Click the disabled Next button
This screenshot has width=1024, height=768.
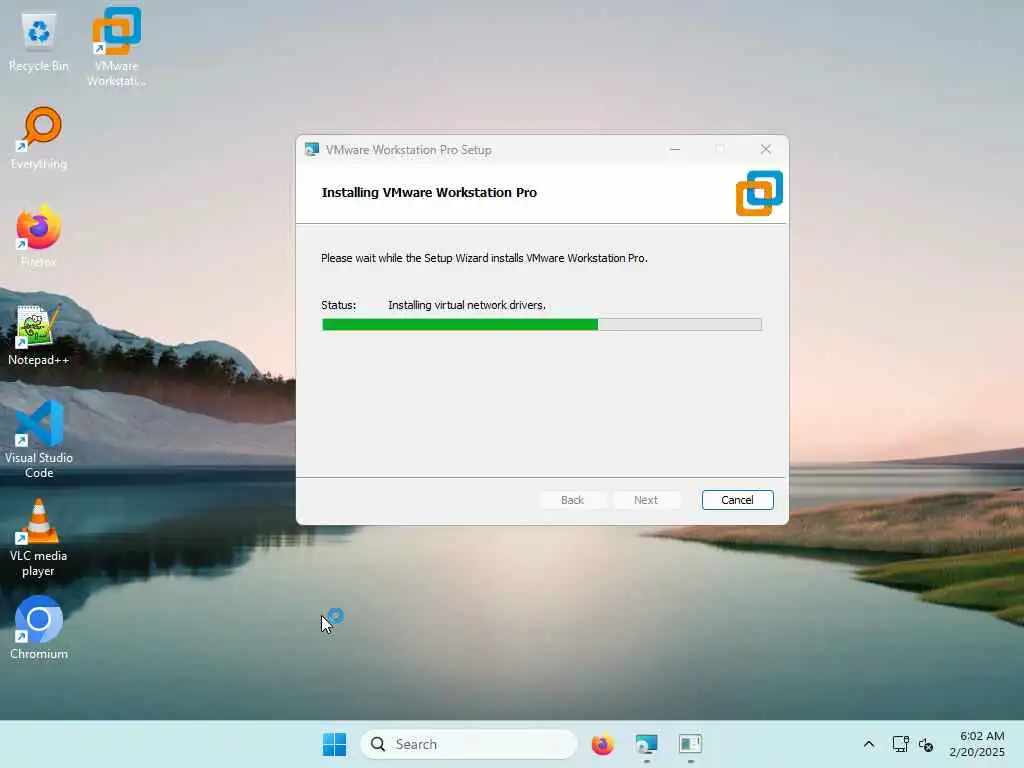tap(646, 500)
